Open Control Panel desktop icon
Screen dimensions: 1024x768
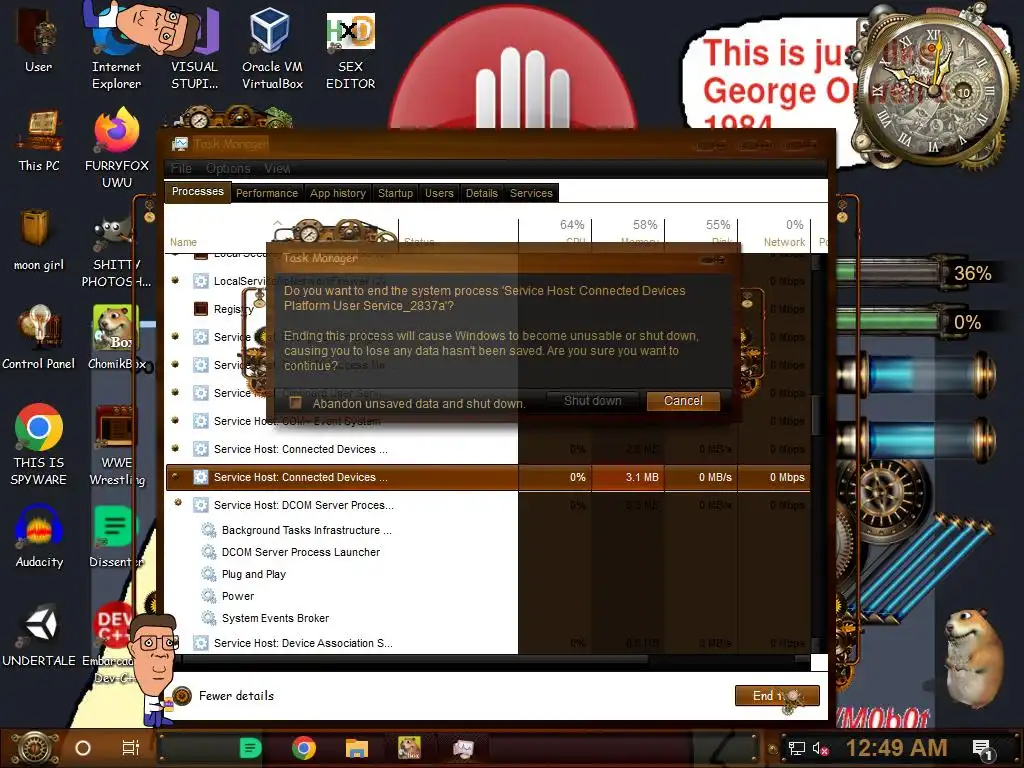coord(39,338)
